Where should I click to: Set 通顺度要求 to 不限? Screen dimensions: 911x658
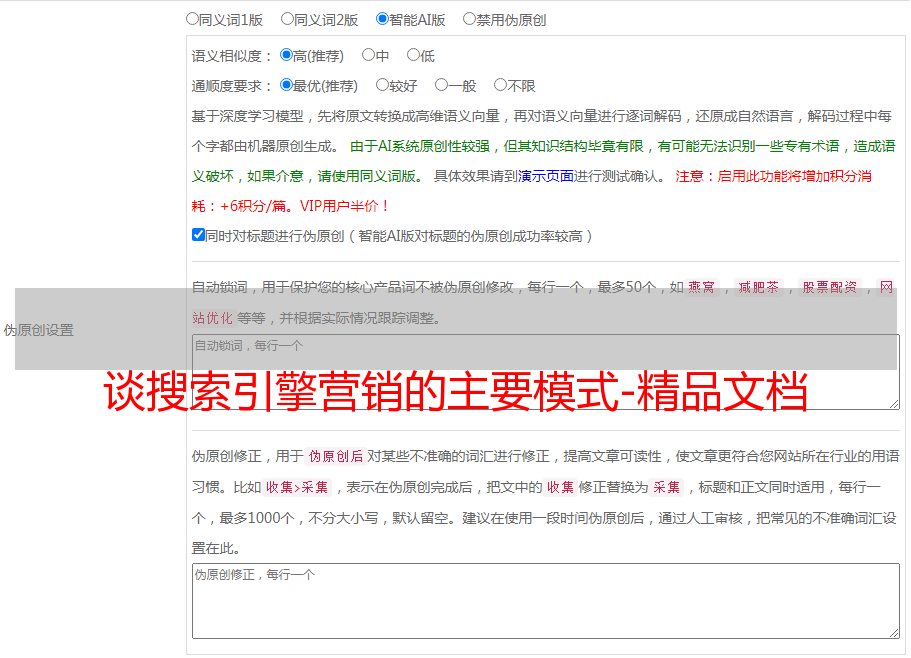pyautogui.click(x=500, y=85)
